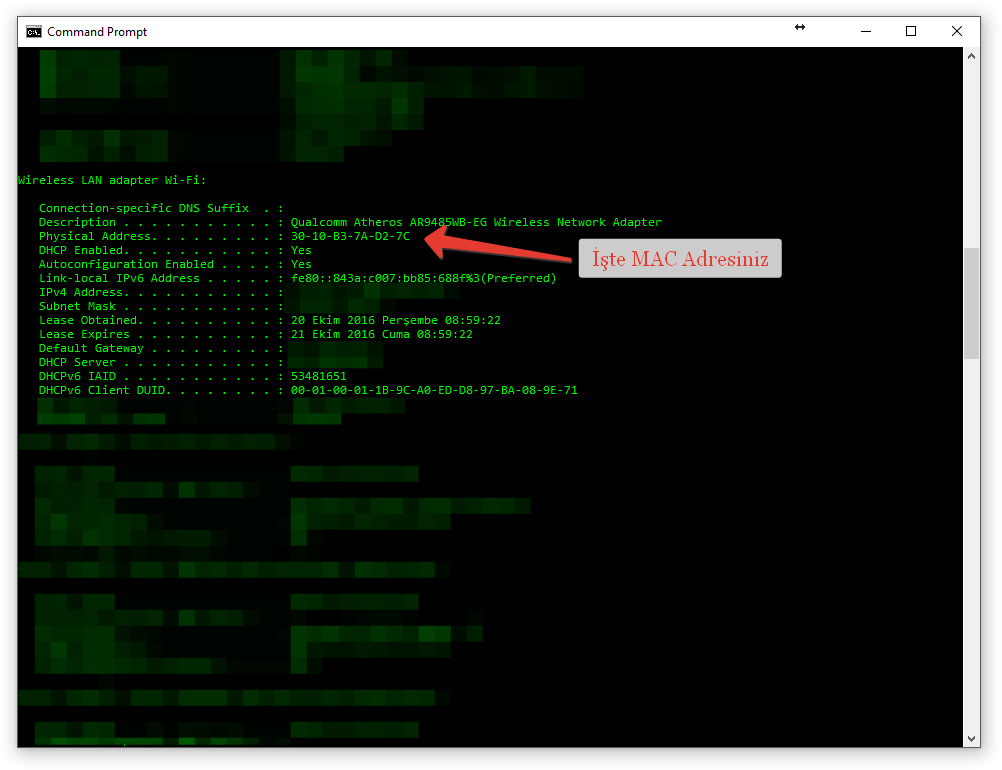1002x770 pixels.
Task: Click the 'İşte MAC Adresiniz' label
Action: tap(680, 259)
